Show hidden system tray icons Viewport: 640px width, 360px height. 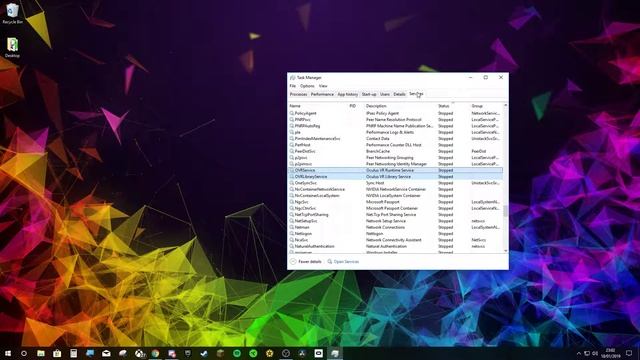coord(578,353)
